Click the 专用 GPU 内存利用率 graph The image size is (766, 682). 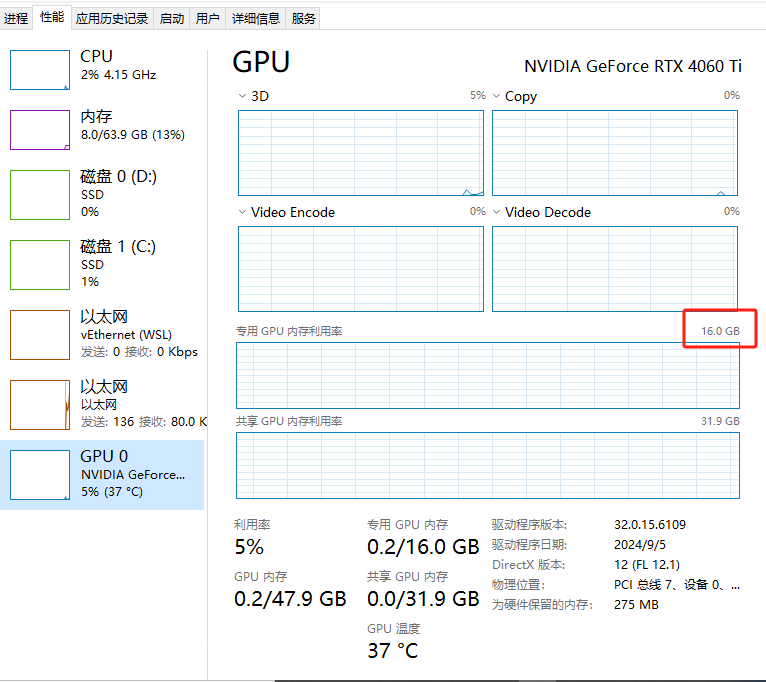pyautogui.click(x=487, y=375)
